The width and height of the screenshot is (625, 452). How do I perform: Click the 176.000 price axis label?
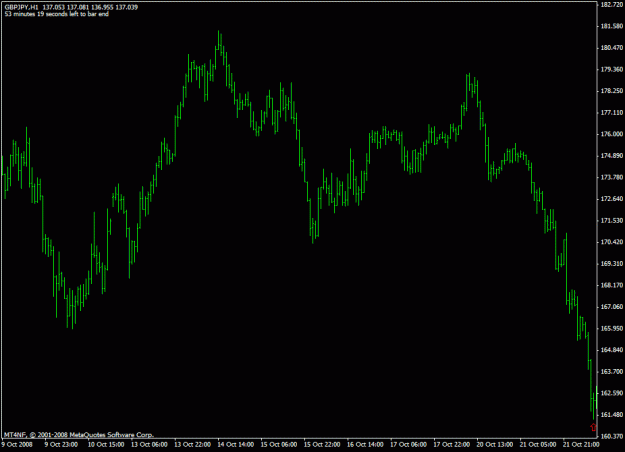[611, 134]
